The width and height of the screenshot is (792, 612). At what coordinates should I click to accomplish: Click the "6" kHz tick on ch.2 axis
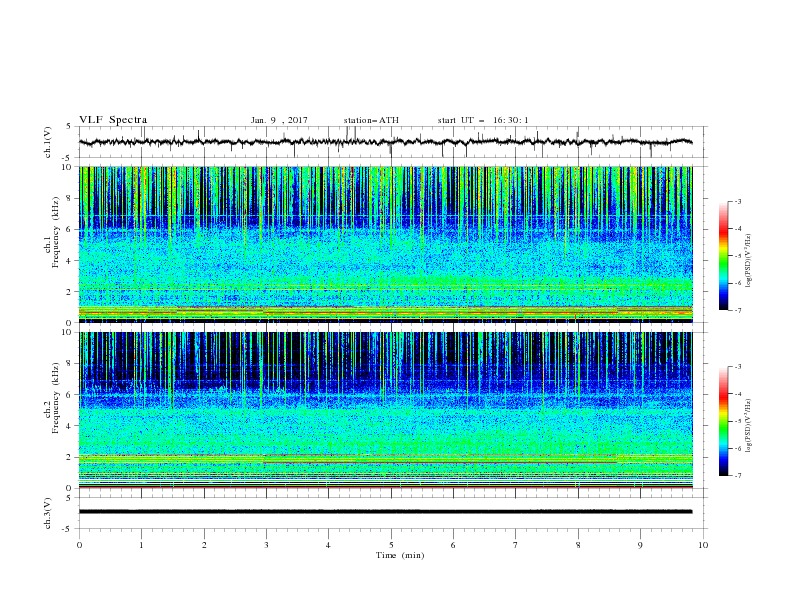(70, 394)
